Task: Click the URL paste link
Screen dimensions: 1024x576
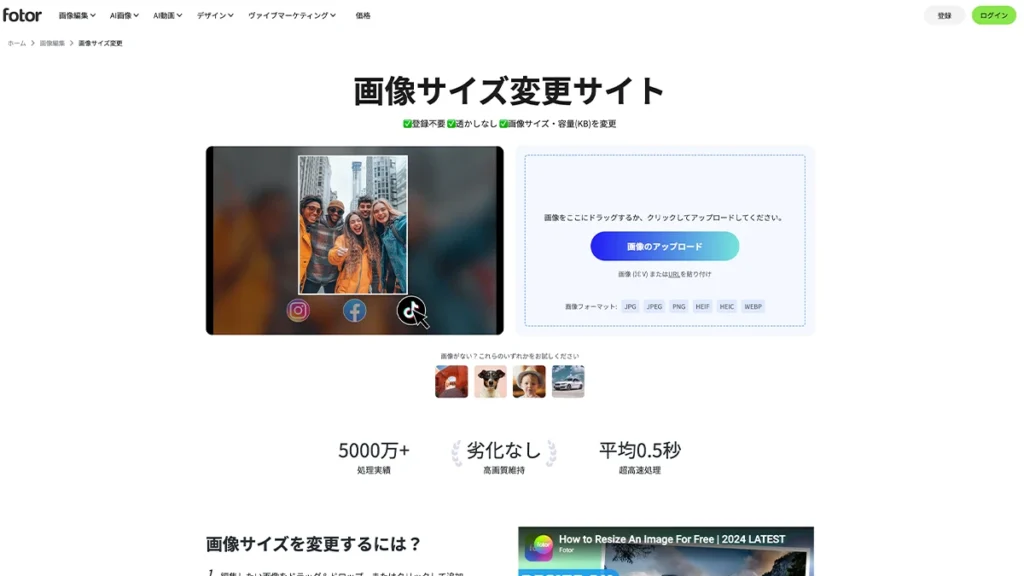Action: [673, 274]
